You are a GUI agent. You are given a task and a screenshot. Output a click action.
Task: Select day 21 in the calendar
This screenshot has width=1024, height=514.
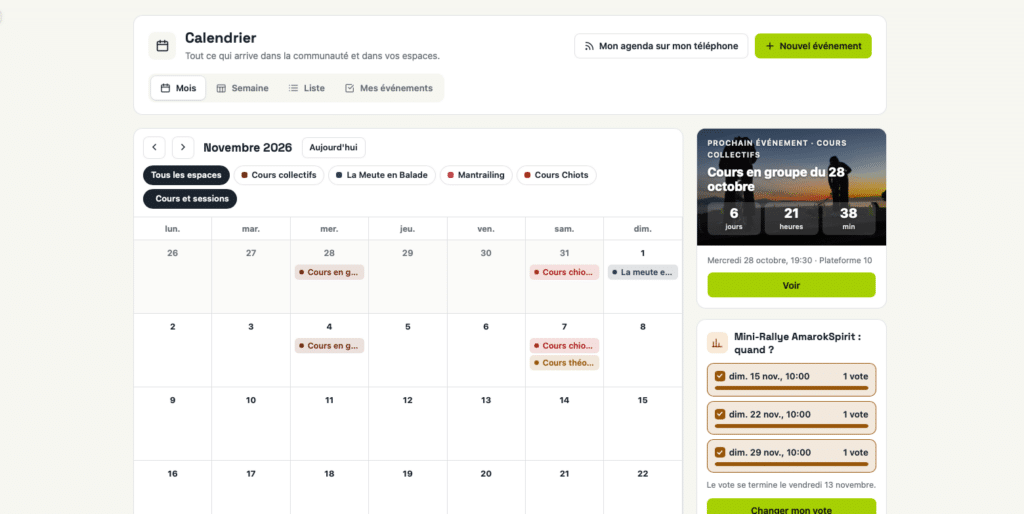(564, 474)
